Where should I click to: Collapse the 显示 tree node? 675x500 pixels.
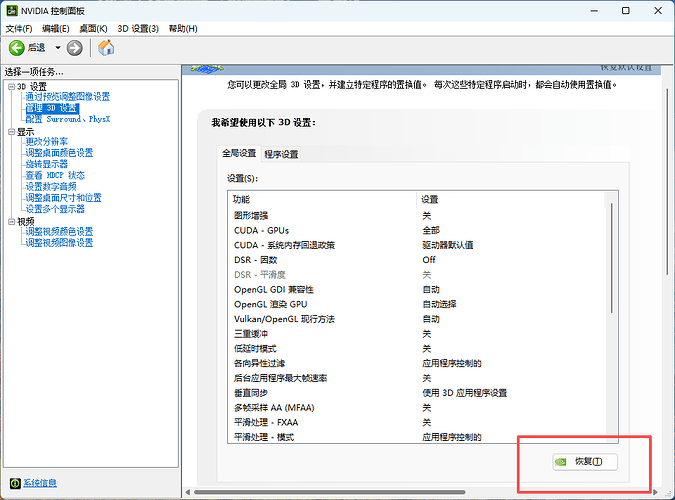(12, 132)
